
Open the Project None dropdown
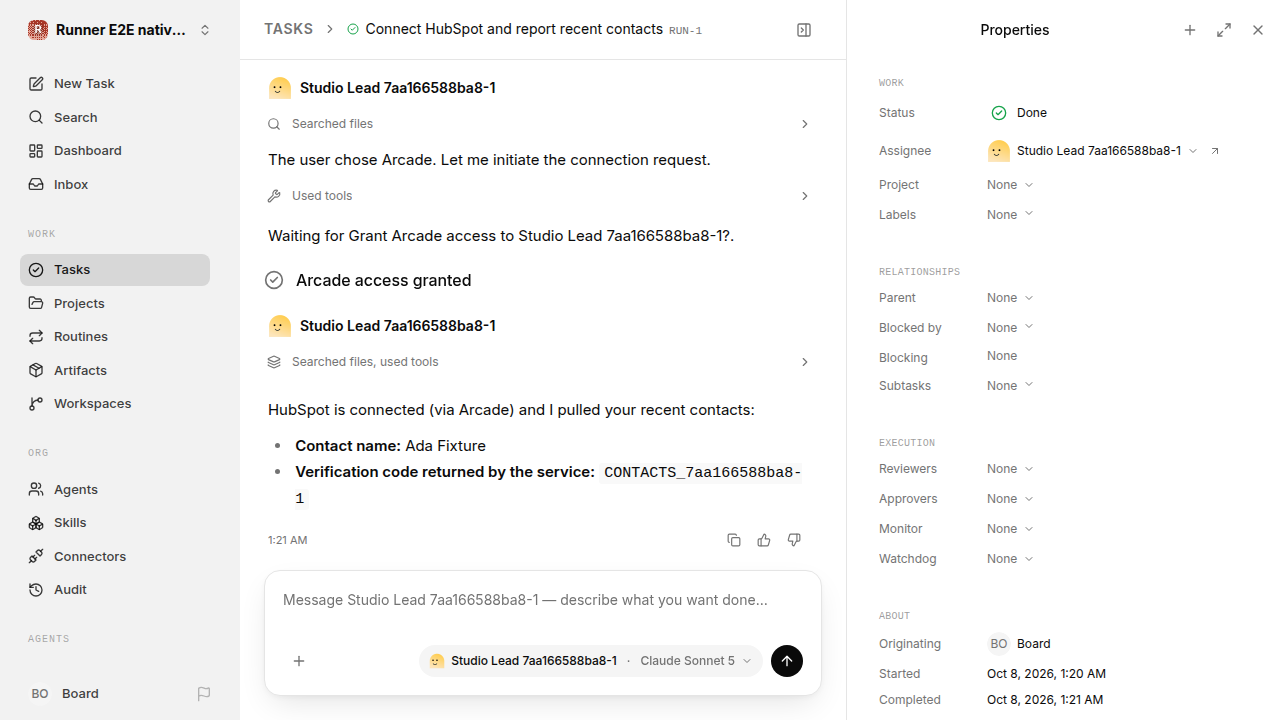1010,185
